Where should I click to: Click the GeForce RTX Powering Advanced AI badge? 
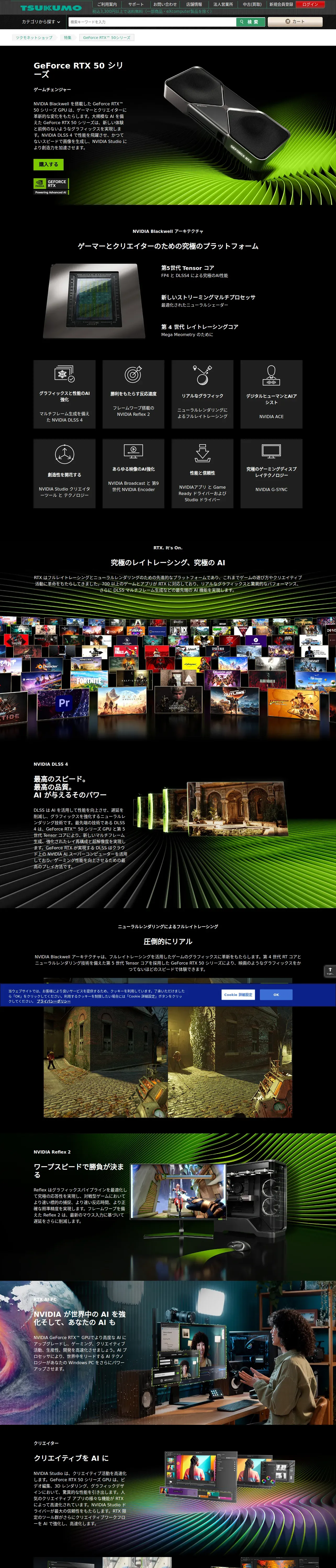coord(51,186)
